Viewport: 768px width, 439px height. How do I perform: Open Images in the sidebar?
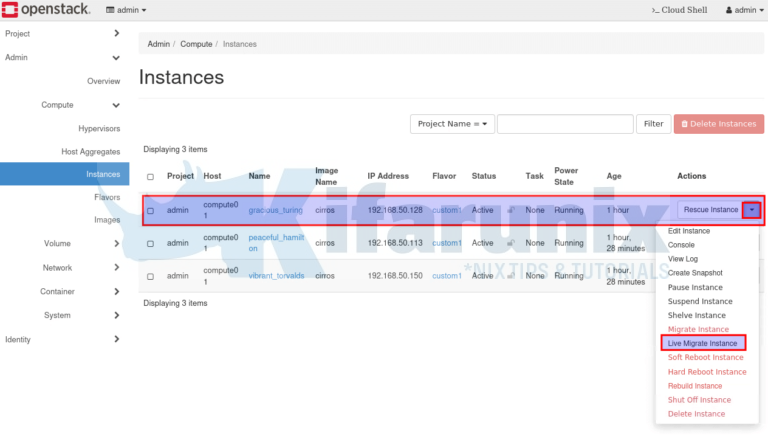pos(107,220)
